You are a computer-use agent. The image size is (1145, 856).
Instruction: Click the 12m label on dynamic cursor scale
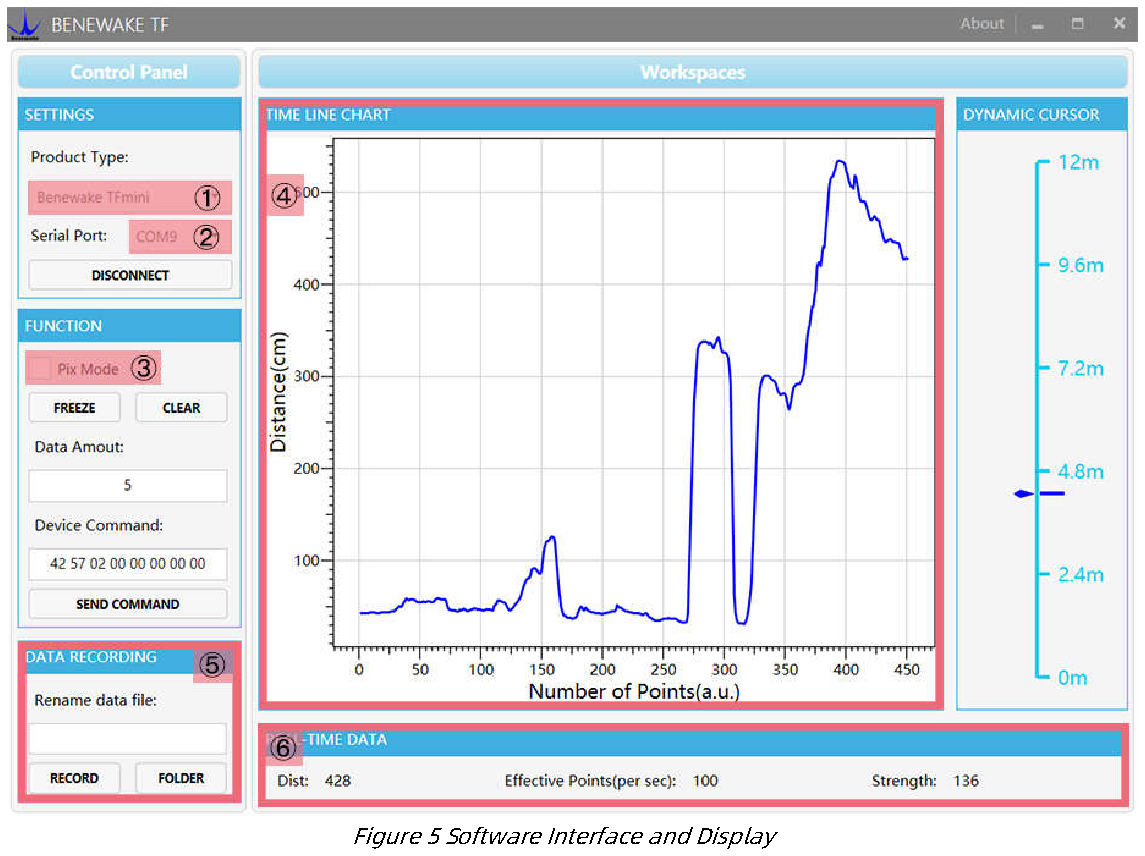click(x=1079, y=162)
